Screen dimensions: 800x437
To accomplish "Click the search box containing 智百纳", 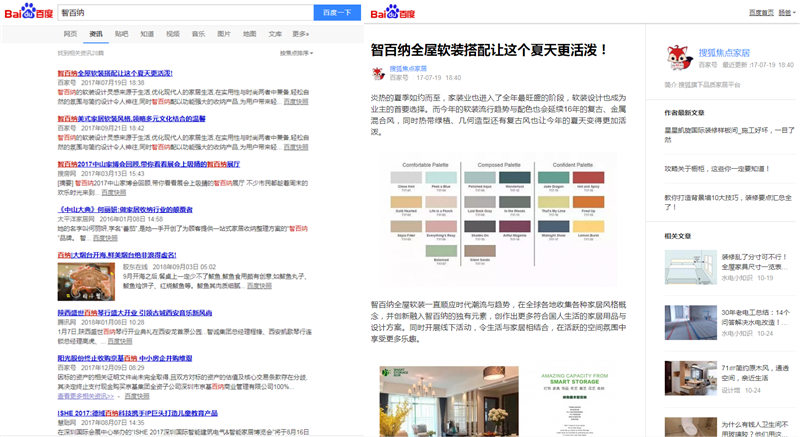I will pyautogui.click(x=186, y=13).
